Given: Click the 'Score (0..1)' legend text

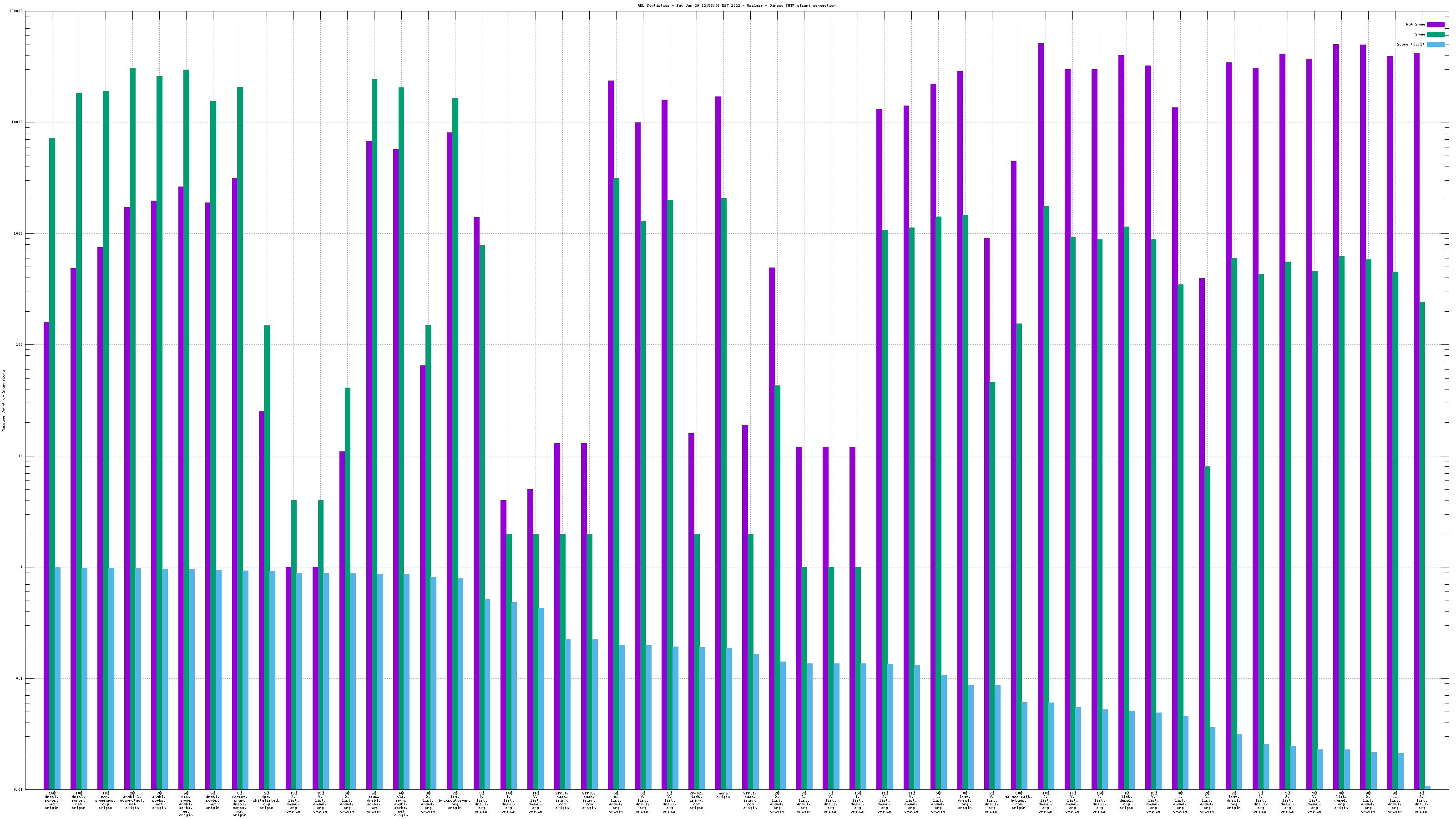Looking at the screenshot, I should click(x=1410, y=44).
